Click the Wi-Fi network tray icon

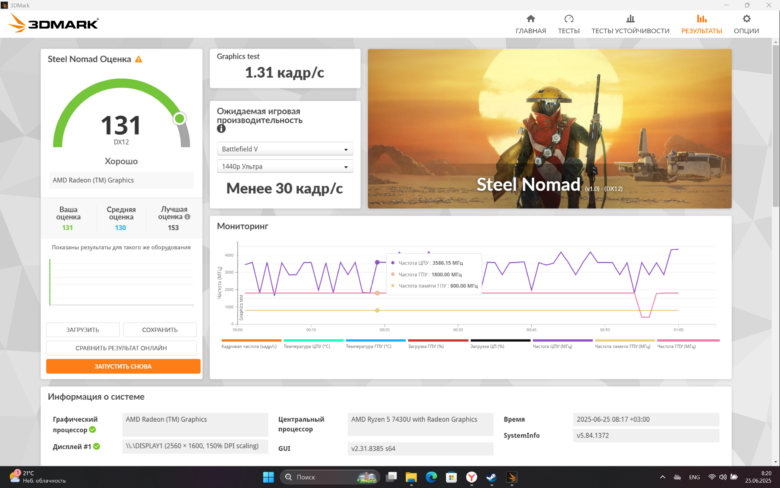[712, 477]
